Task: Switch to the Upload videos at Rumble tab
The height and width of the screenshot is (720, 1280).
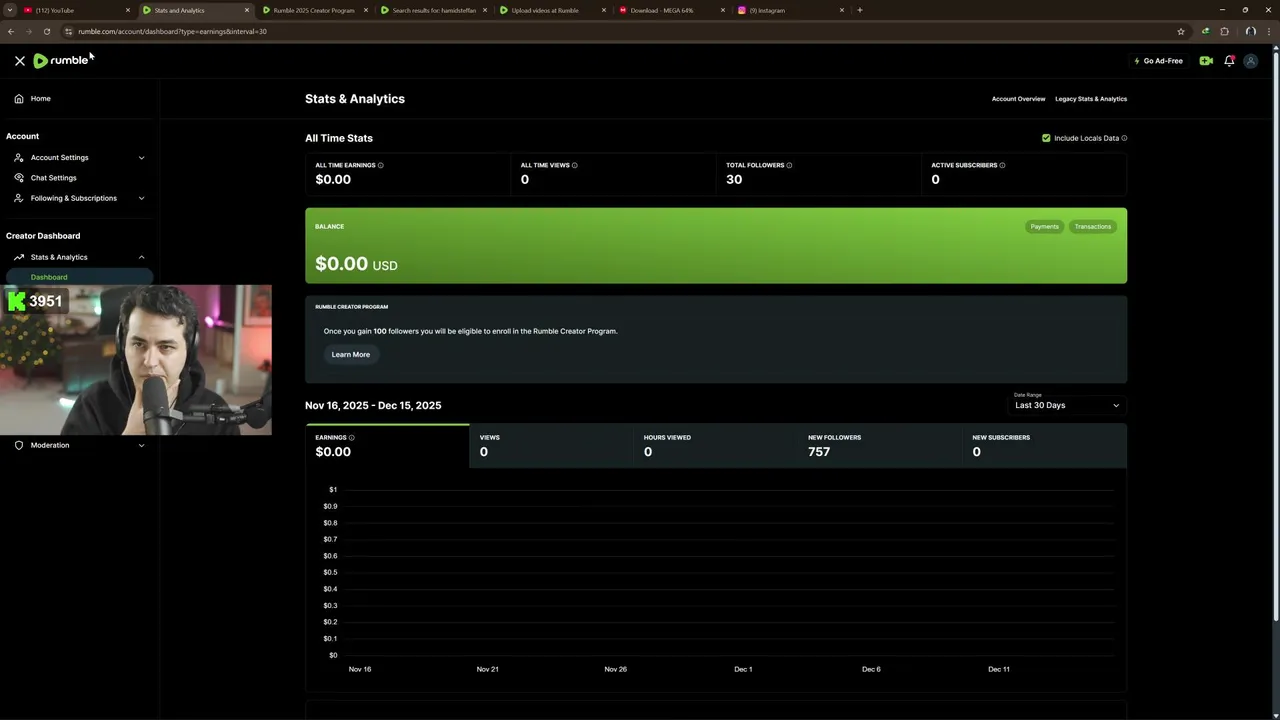Action: 552,10
